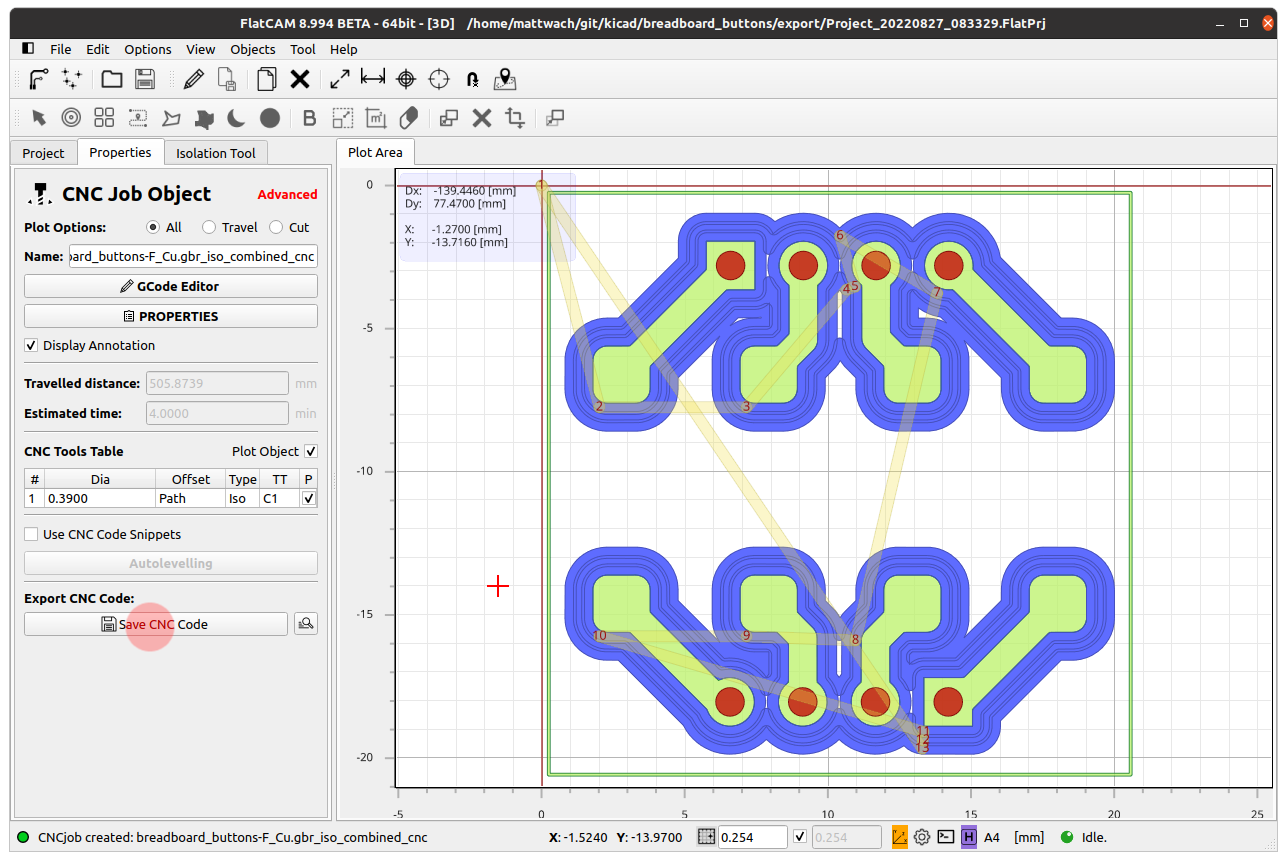Select the eraser tool icon
1287x861 pixels.
click(x=408, y=118)
